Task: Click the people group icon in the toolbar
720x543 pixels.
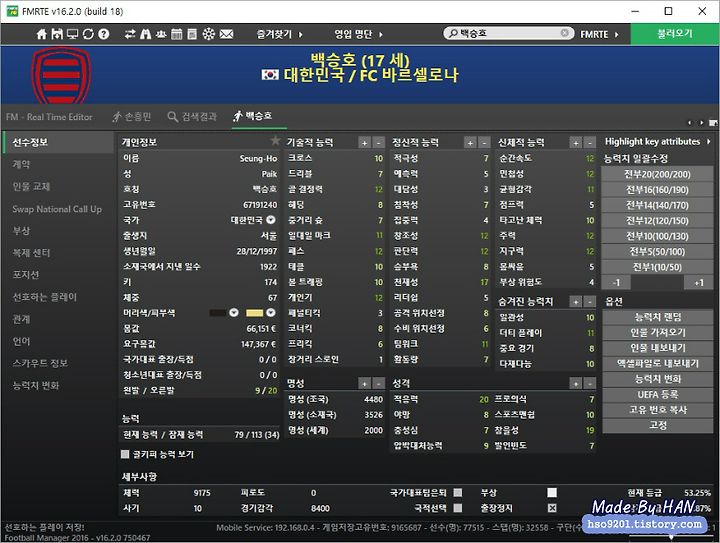Action: pyautogui.click(x=161, y=34)
